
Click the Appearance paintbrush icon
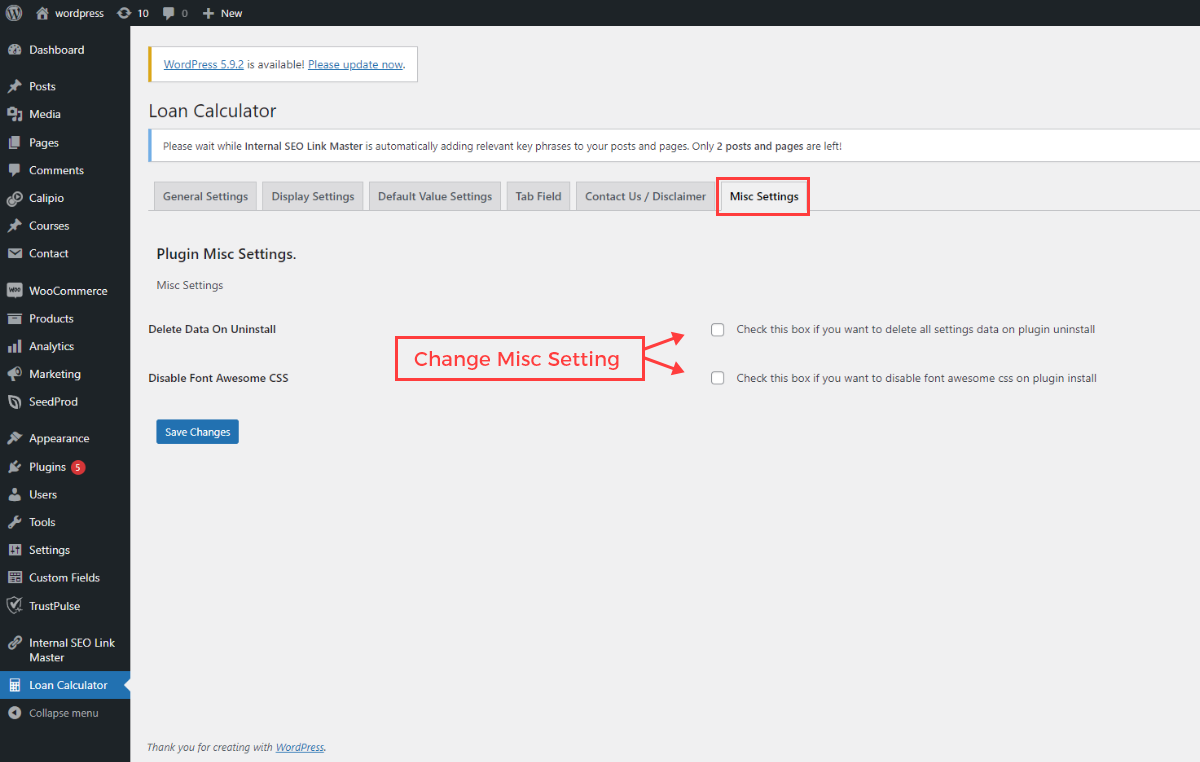click(14, 438)
